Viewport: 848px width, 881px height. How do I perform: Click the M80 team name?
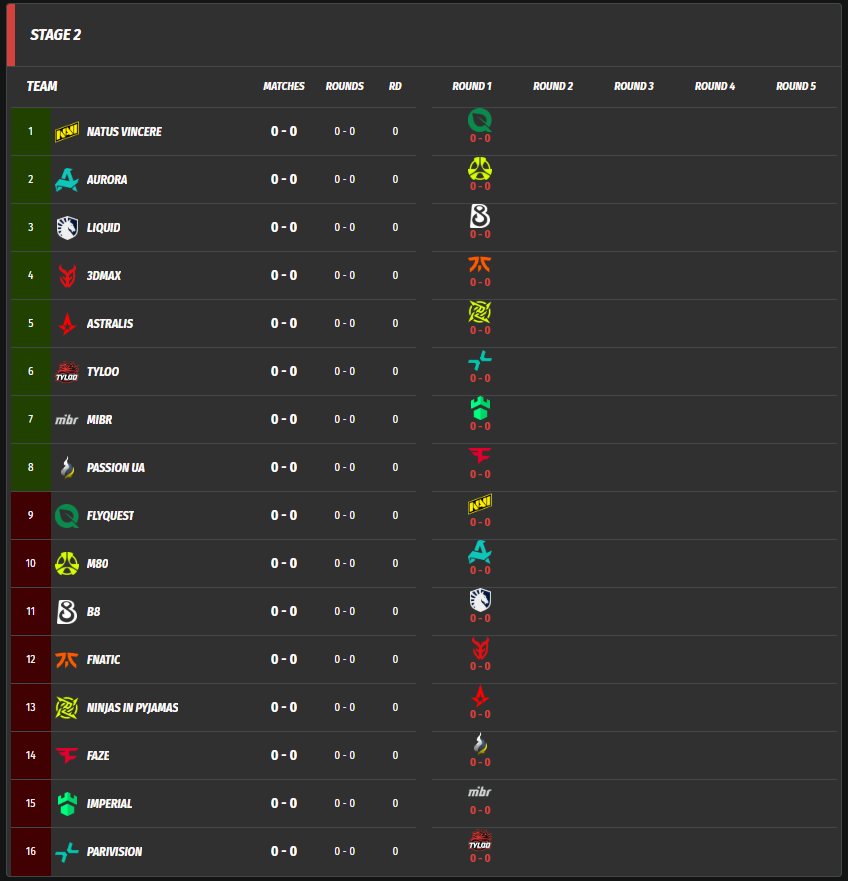[97, 564]
